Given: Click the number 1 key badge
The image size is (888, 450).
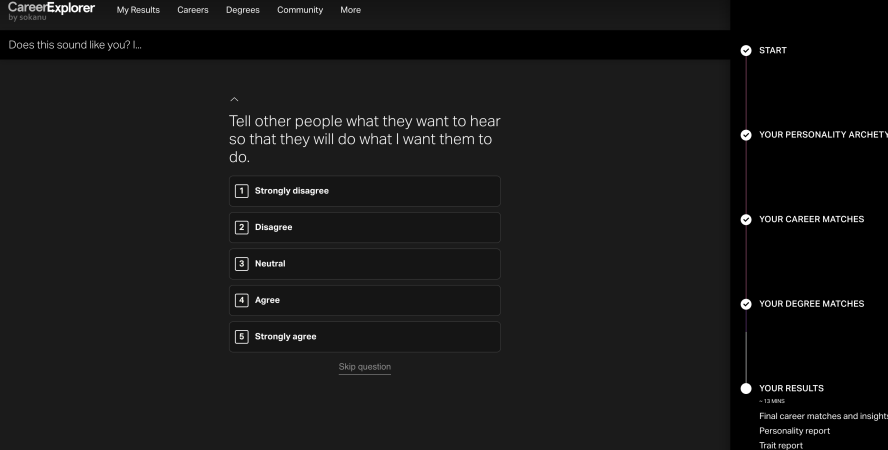Looking at the screenshot, I should point(241,191).
